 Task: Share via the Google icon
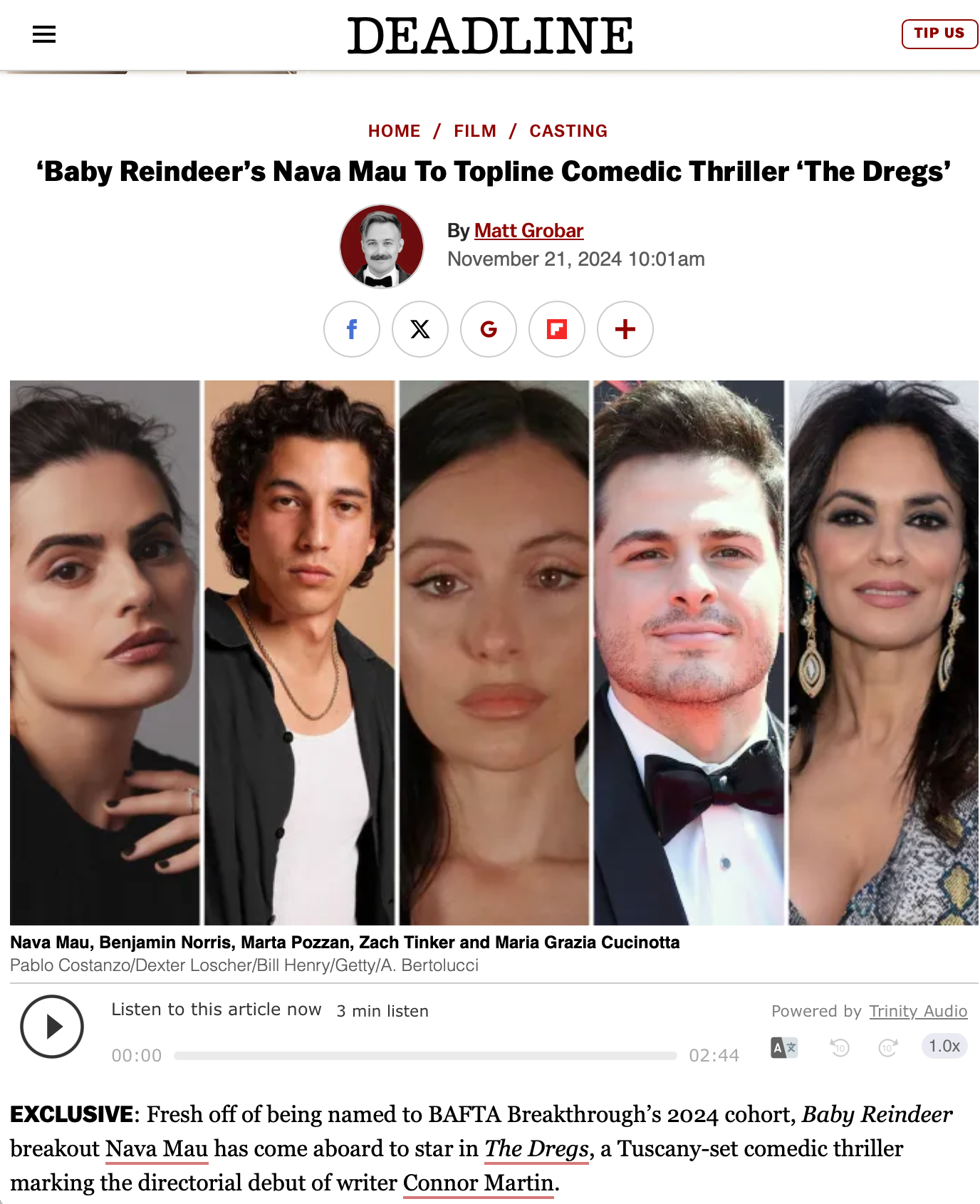489,329
